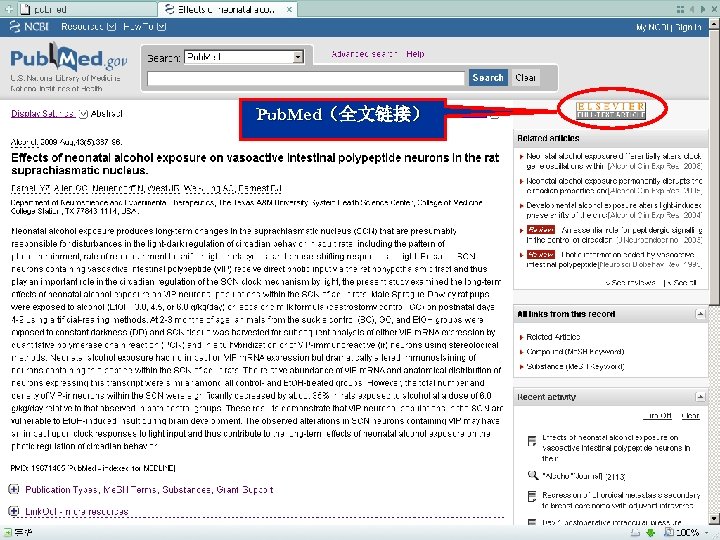The width and height of the screenshot is (720, 540).
Task: Open the How To dropdown menu
Action: tap(144, 27)
